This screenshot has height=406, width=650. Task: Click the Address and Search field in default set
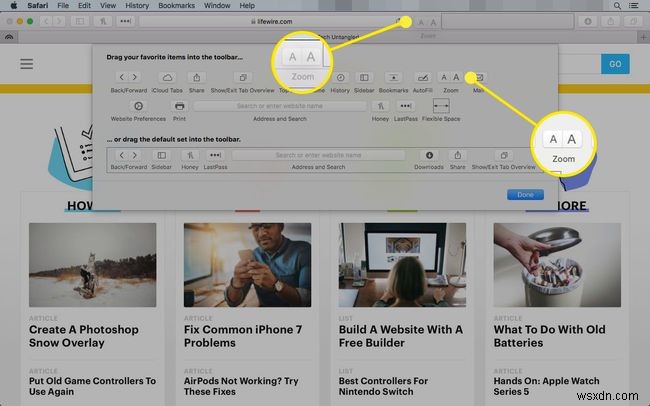point(318,155)
